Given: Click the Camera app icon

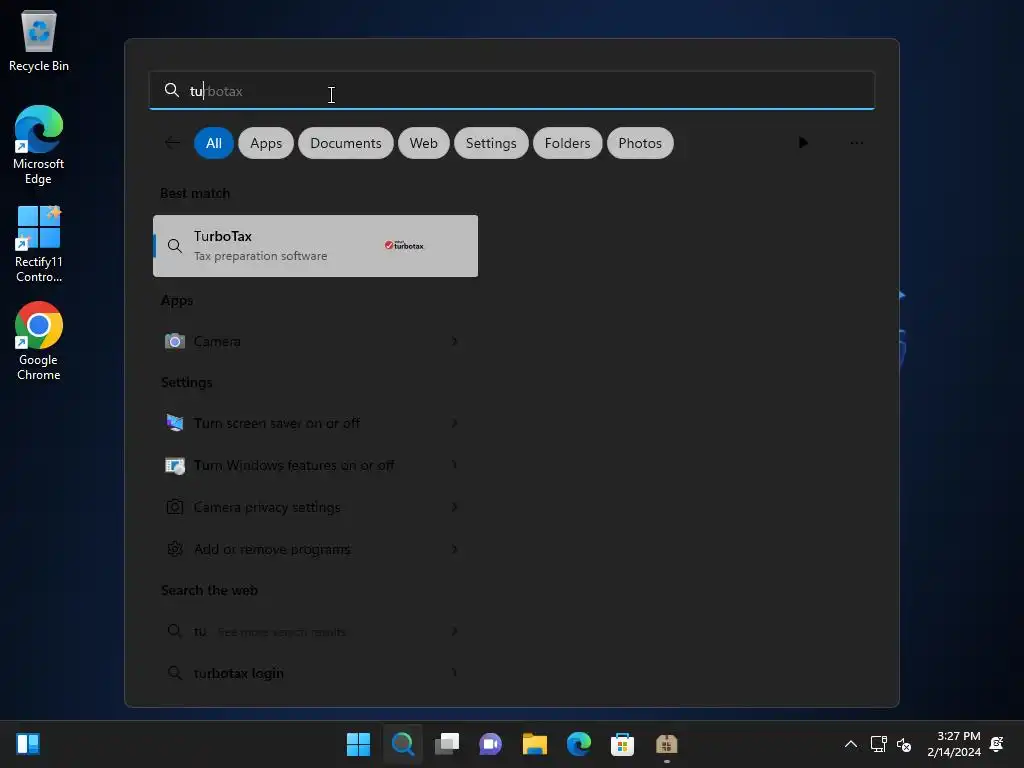Looking at the screenshot, I should point(174,341).
